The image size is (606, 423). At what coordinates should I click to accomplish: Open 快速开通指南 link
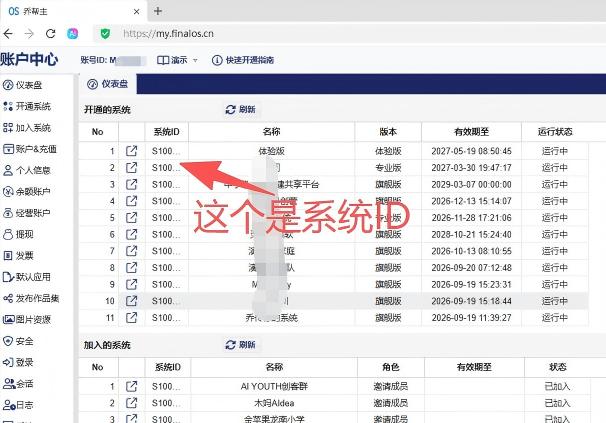(243, 60)
